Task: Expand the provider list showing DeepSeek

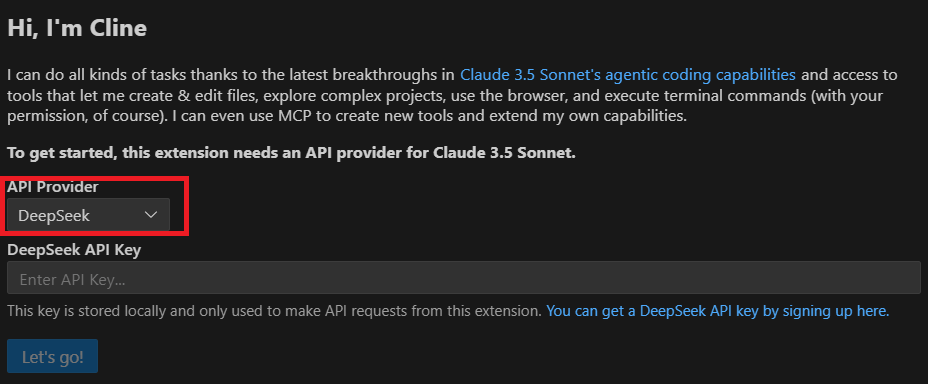Action: point(88,215)
